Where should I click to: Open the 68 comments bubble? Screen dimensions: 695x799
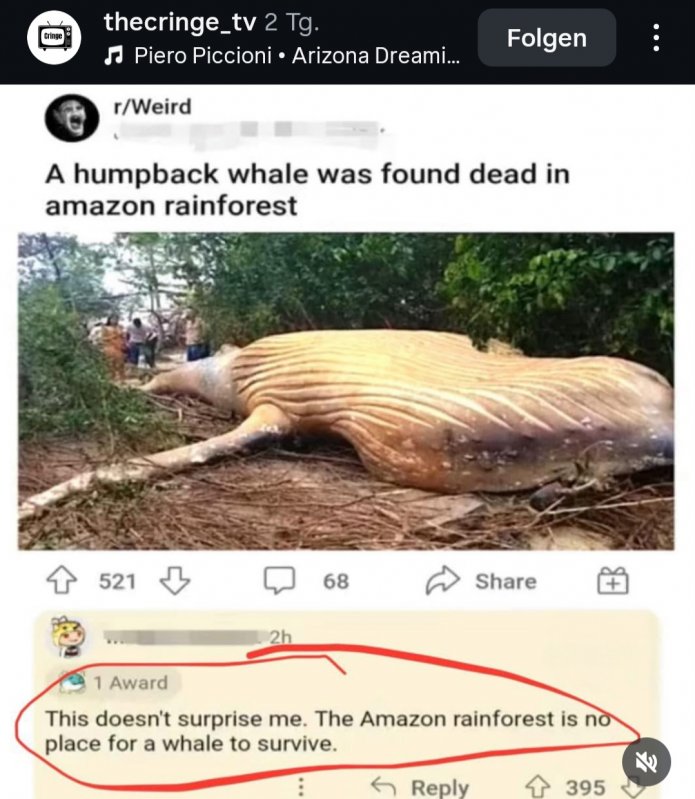(279, 580)
